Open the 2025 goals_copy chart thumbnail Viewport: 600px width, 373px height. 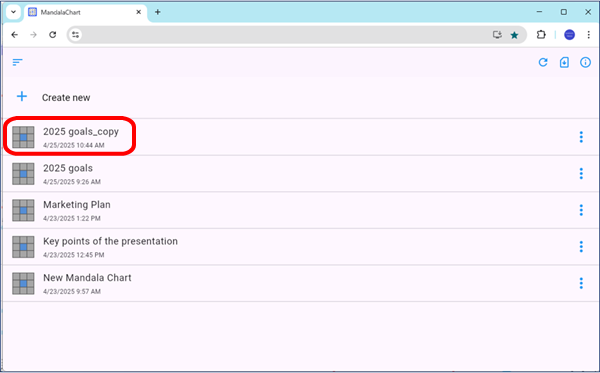pyautogui.click(x=23, y=137)
